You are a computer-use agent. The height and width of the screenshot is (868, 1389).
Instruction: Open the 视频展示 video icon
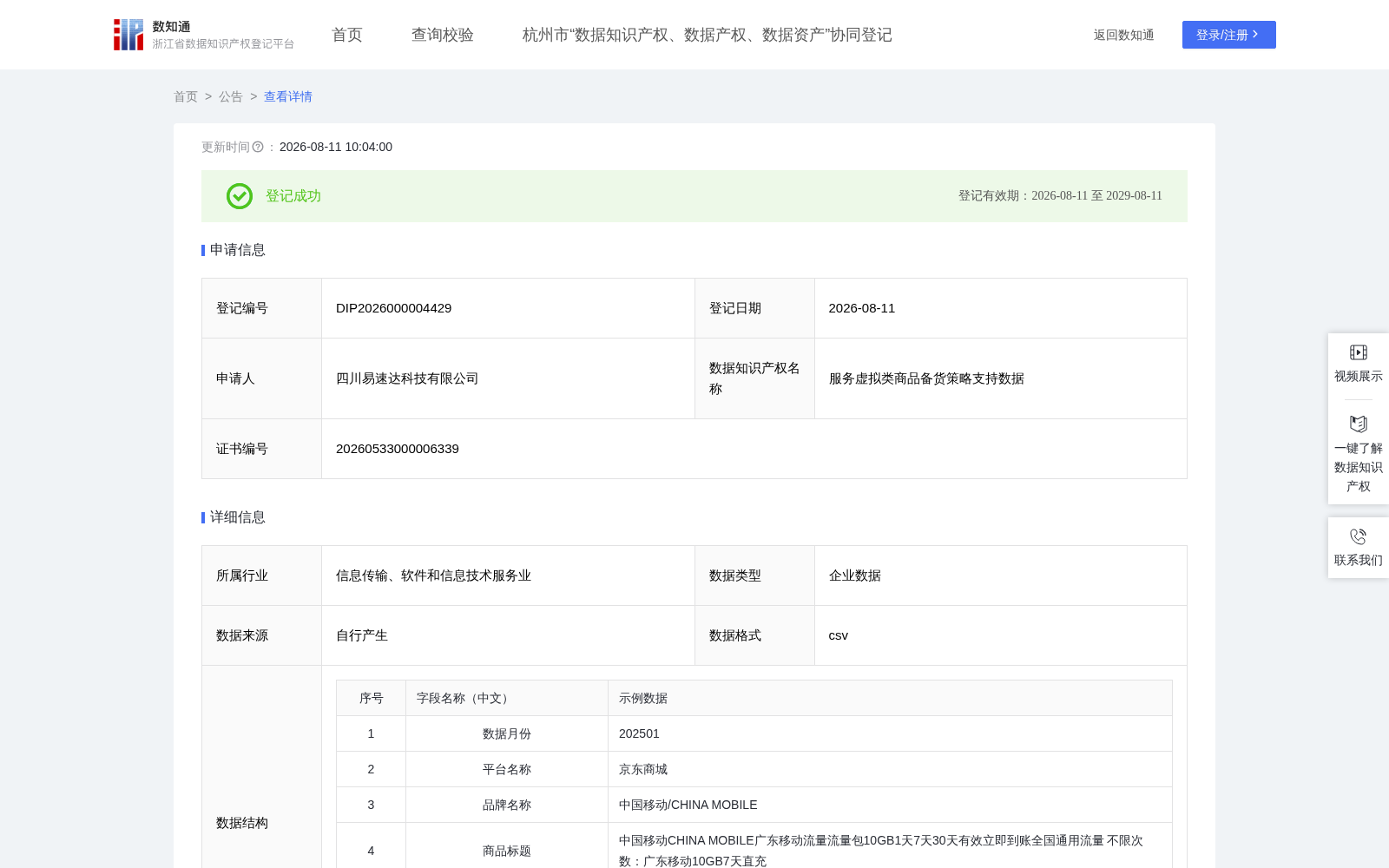[x=1359, y=352]
